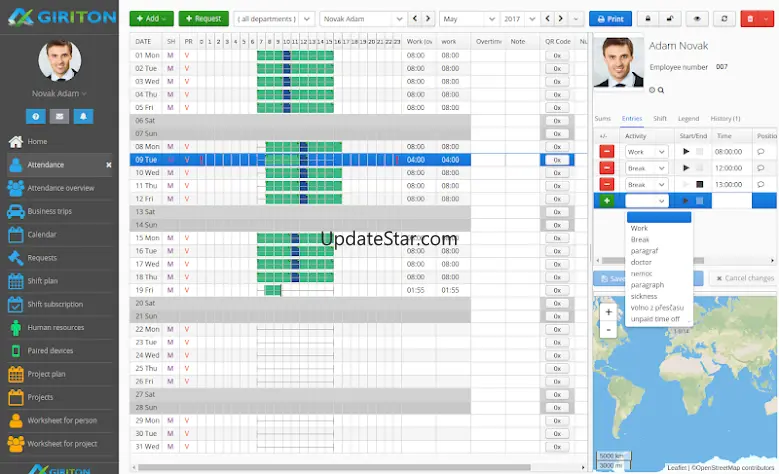Click the refresh icon in toolbar

click(724, 19)
